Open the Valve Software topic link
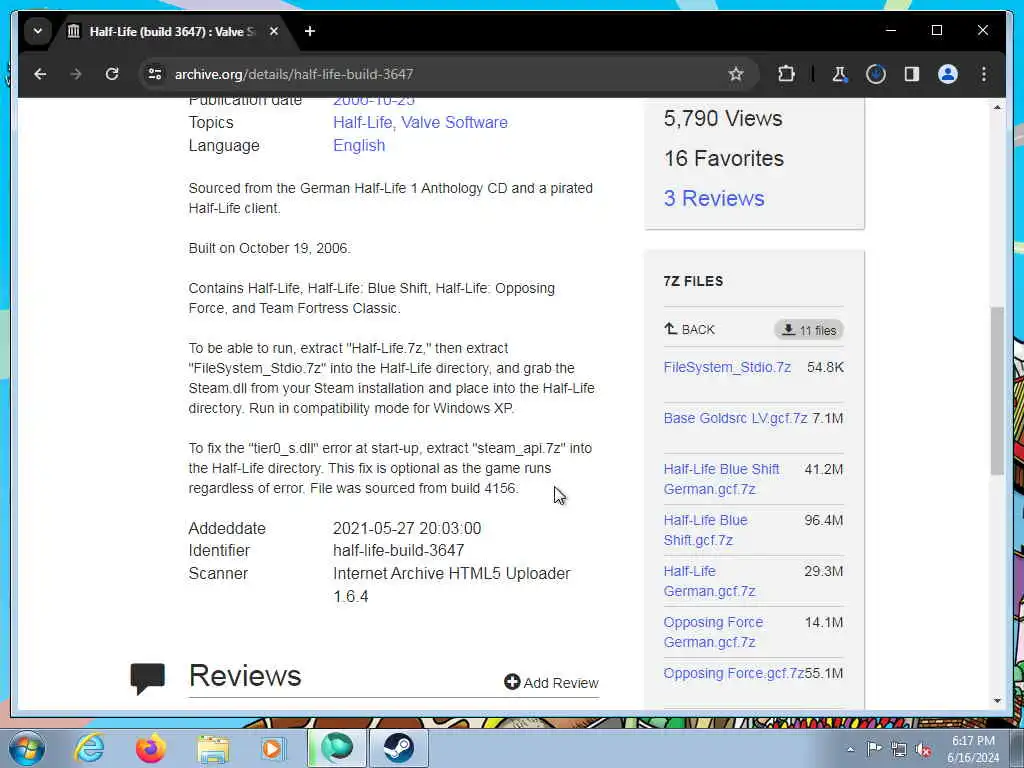 click(x=454, y=122)
